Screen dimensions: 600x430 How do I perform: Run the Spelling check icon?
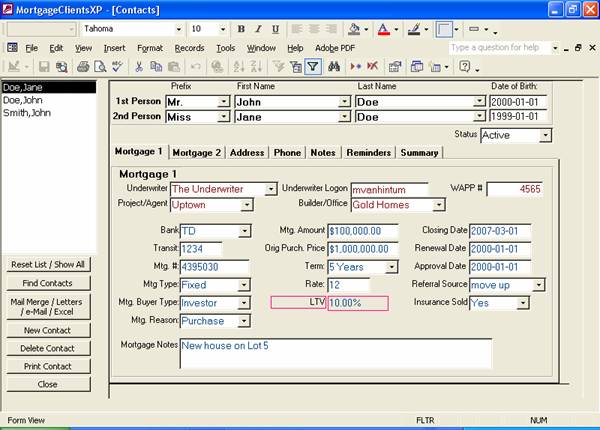pyautogui.click(x=117, y=67)
